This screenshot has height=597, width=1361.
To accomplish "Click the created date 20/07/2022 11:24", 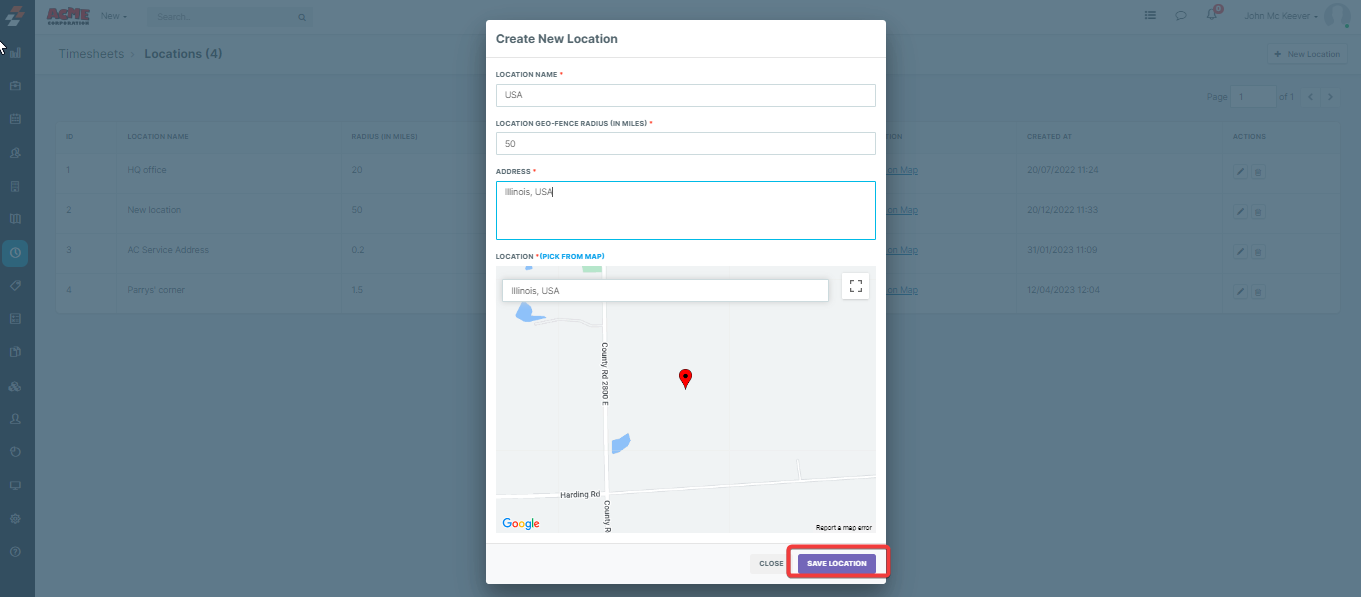I will [x=1063, y=170].
